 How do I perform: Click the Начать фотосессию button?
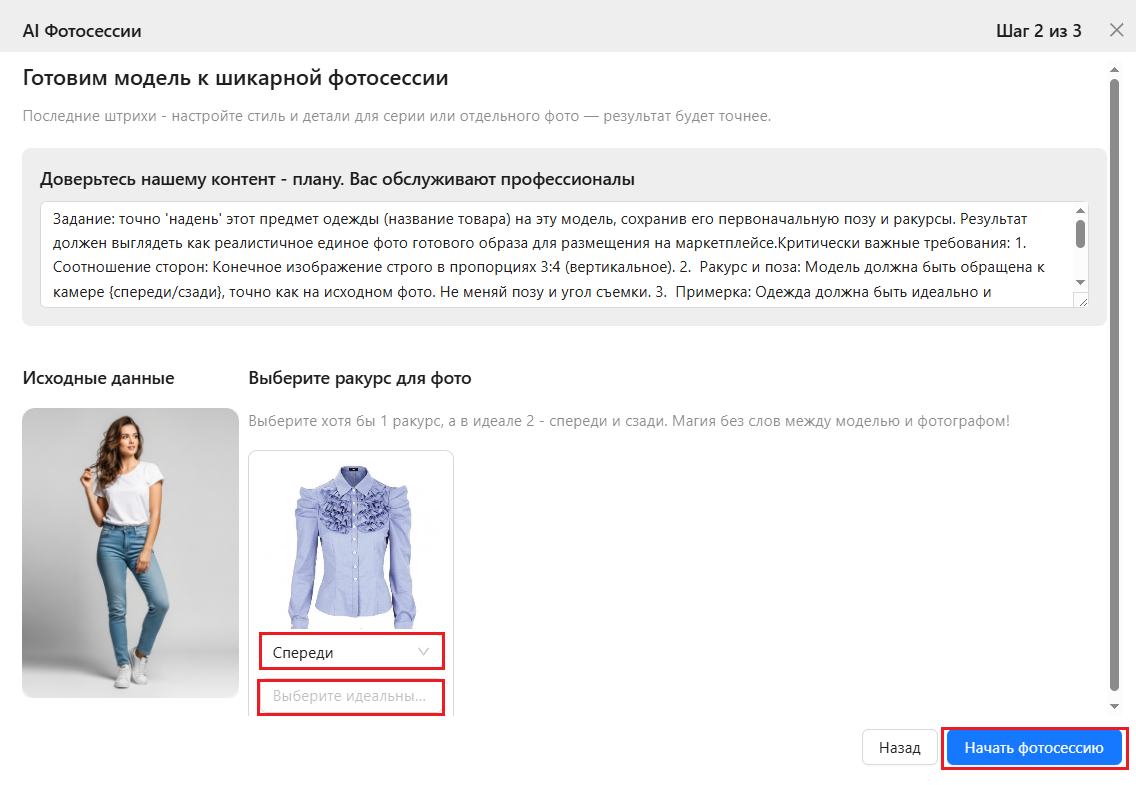(1034, 748)
